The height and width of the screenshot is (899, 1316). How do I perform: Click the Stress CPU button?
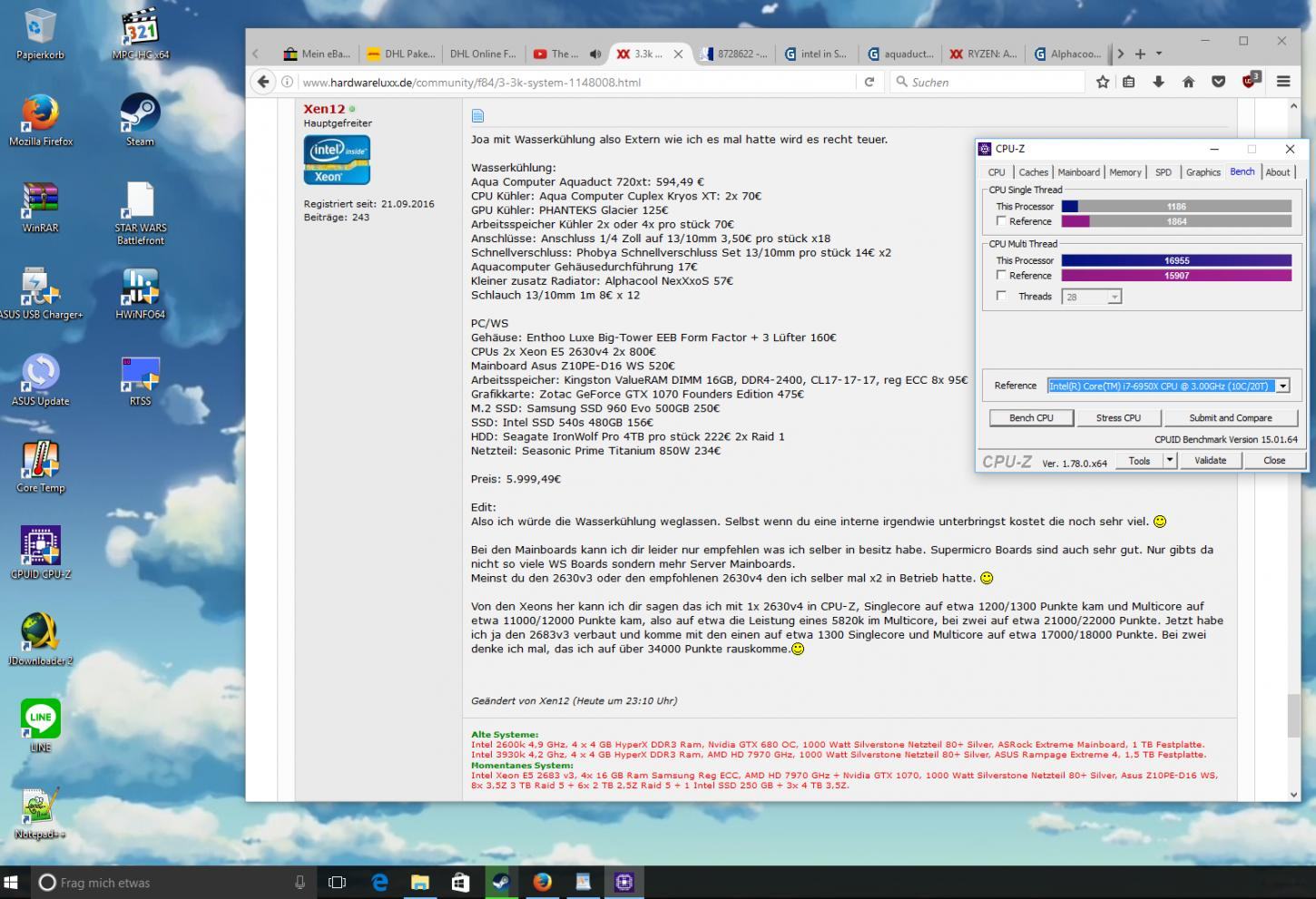coord(1118,418)
